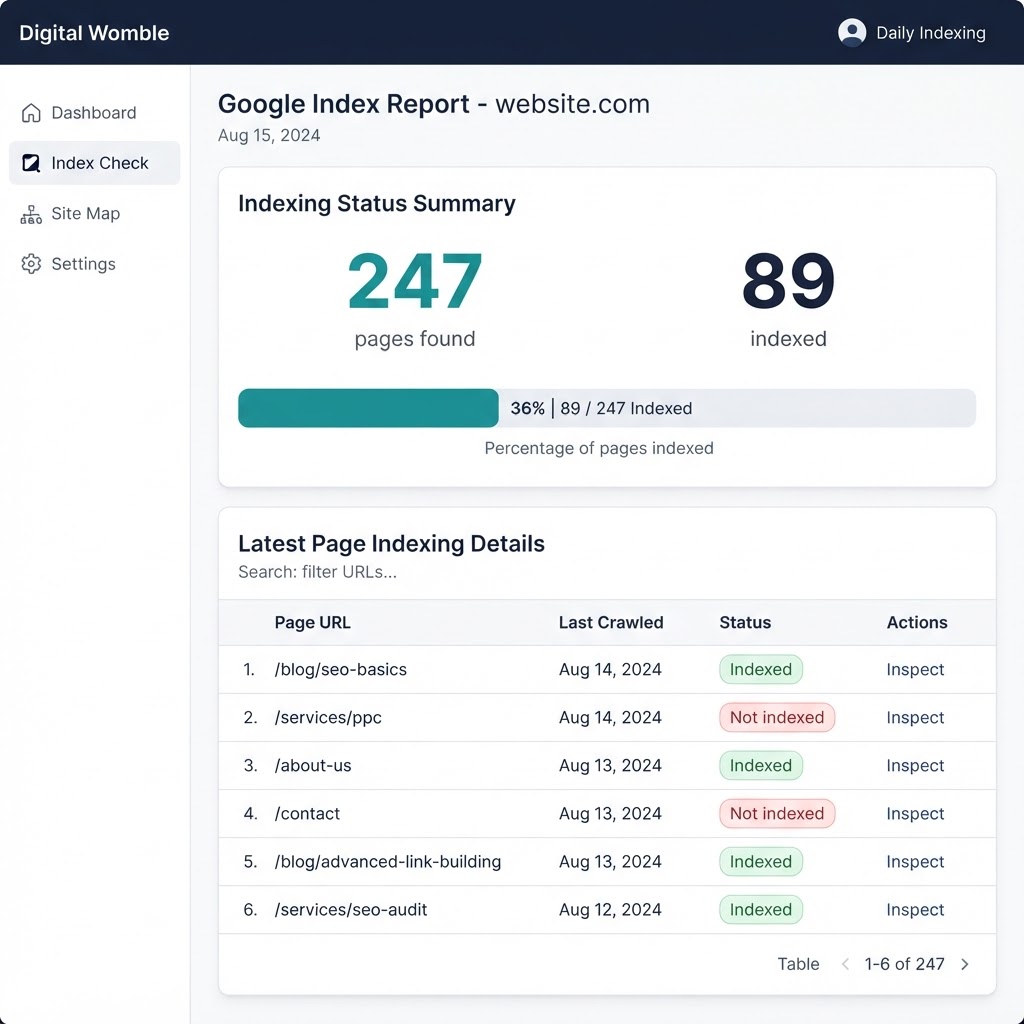Click the Digital Womble brand title

tap(94, 33)
